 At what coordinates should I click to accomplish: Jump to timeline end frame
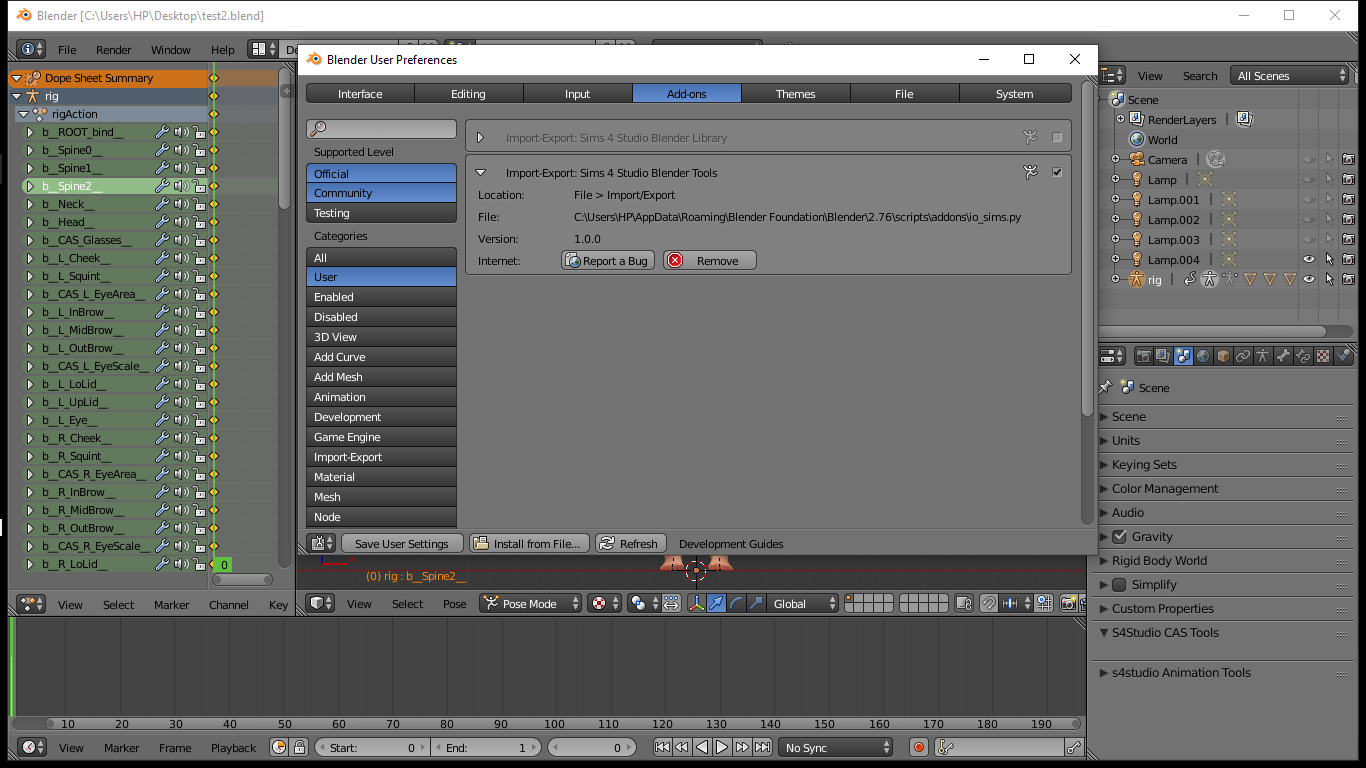point(763,747)
